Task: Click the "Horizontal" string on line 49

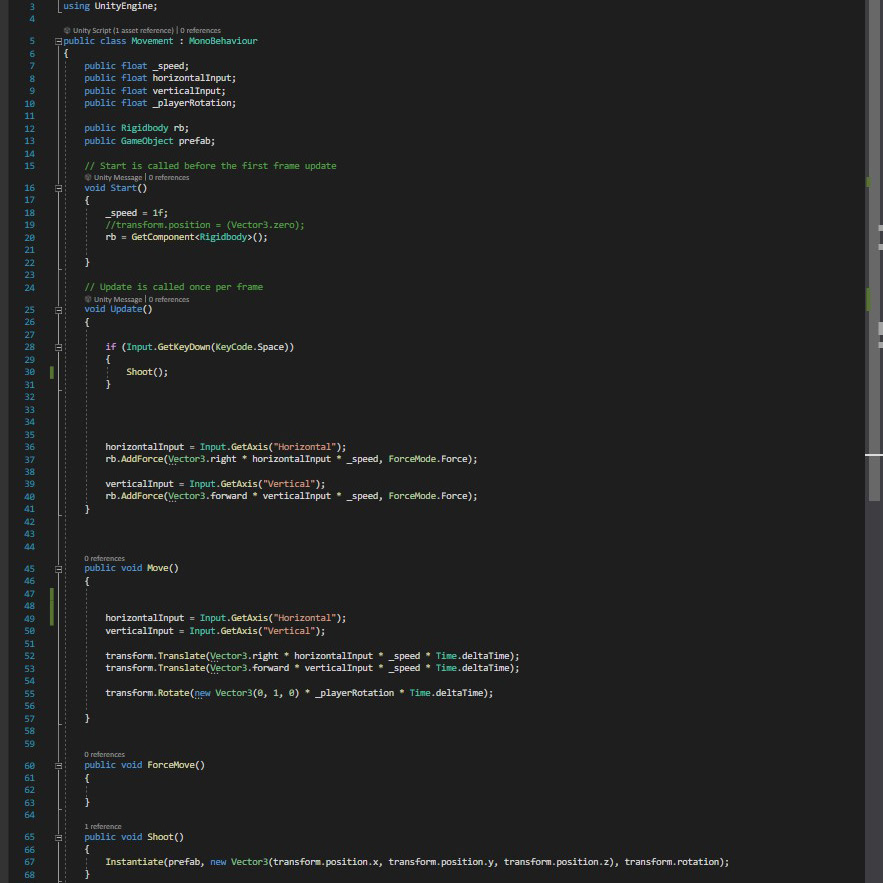Action: (305, 618)
